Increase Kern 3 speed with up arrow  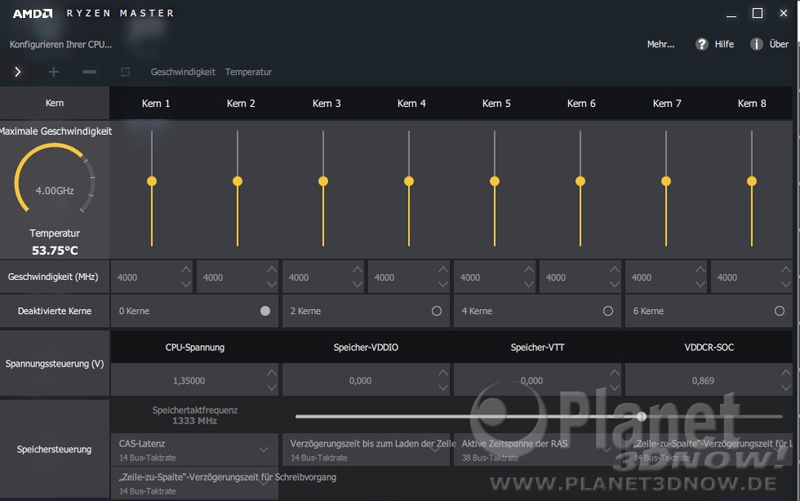[x=358, y=269]
